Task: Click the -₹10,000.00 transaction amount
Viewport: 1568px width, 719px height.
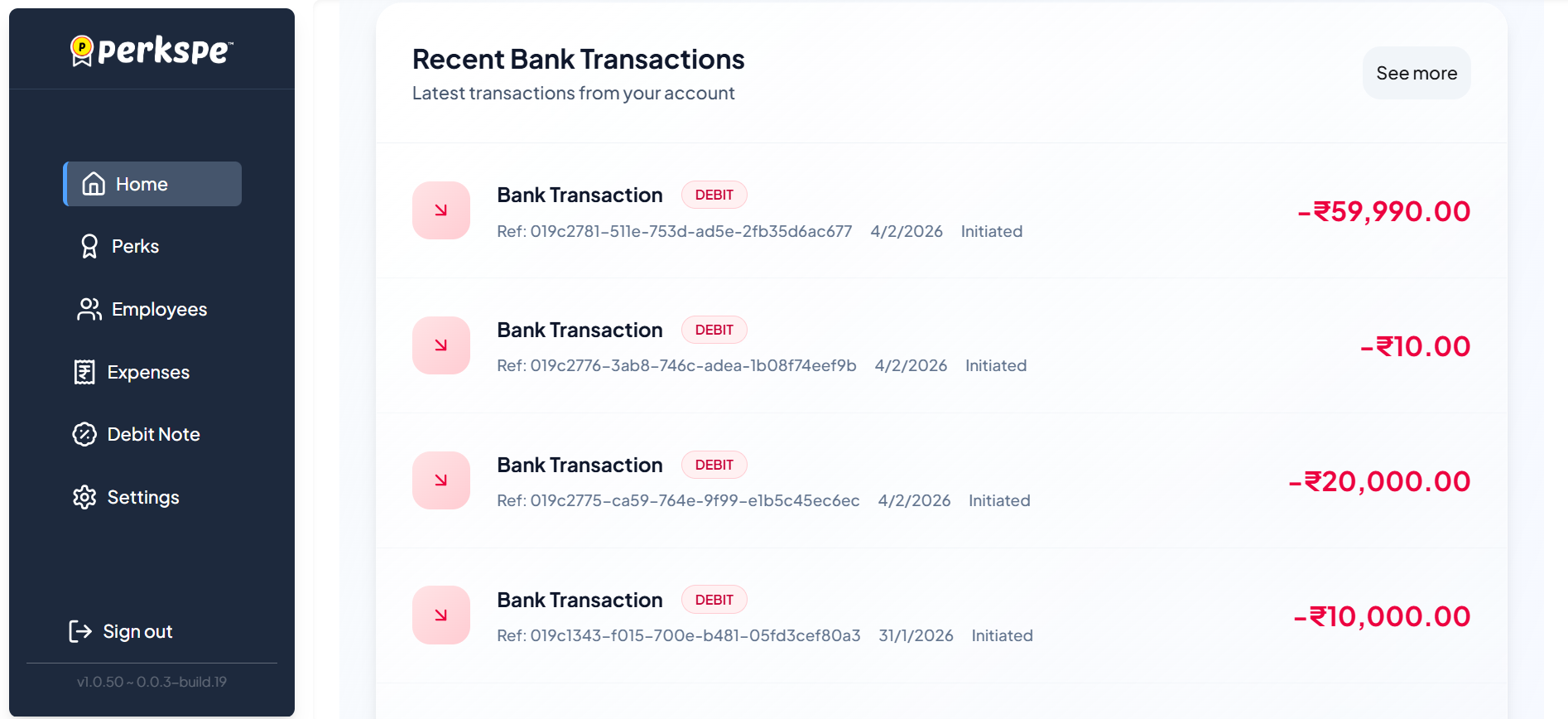Action: coord(1382,616)
